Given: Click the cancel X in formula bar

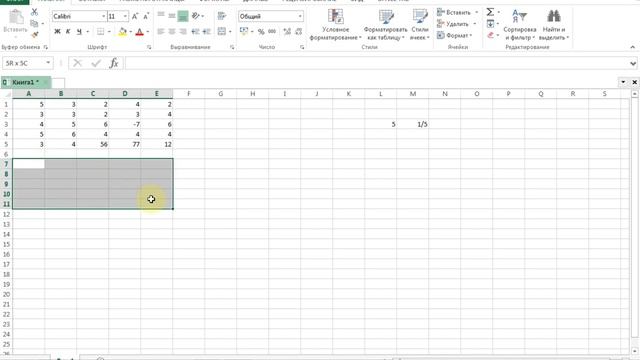Looking at the screenshot, I should 77,63.
